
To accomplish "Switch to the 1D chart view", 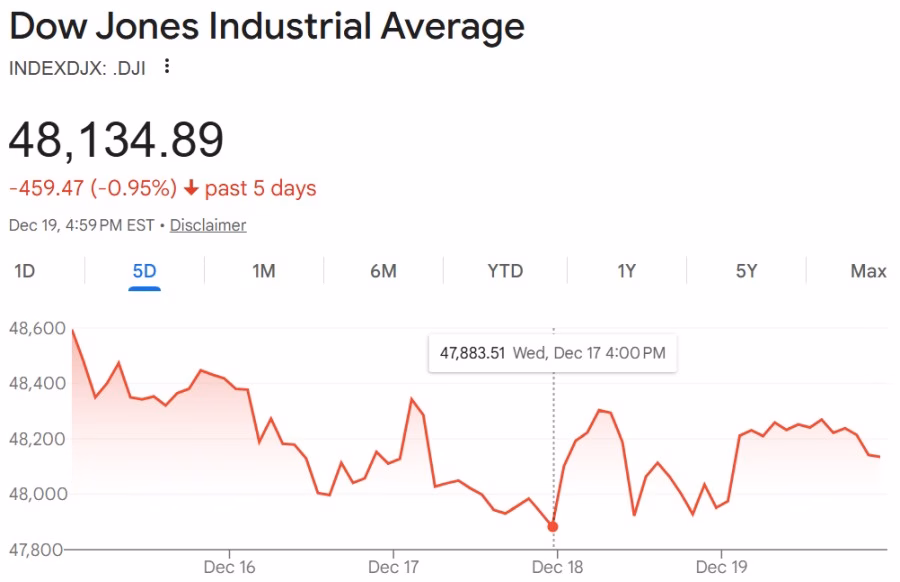I will pyautogui.click(x=24, y=271).
